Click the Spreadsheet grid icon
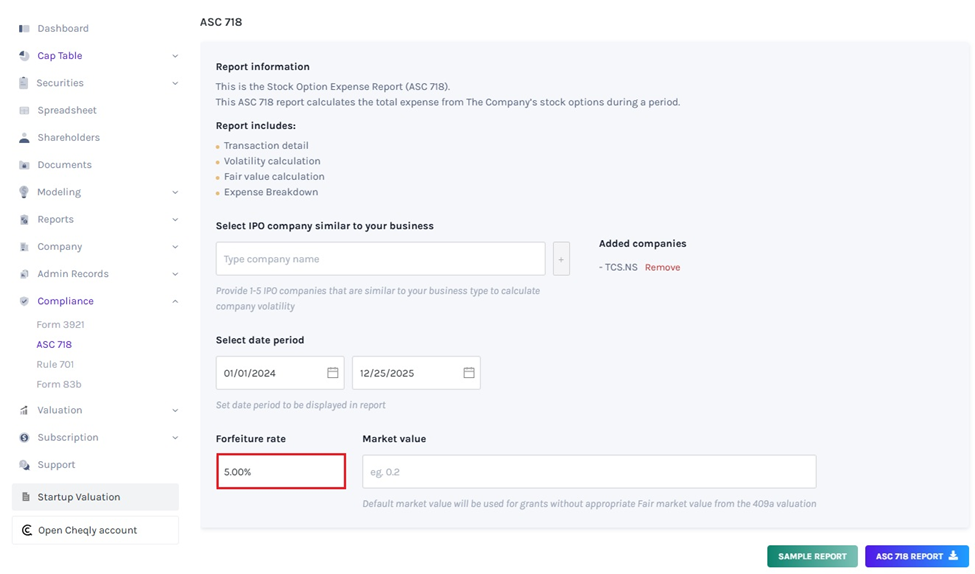The image size is (975, 574). point(24,111)
